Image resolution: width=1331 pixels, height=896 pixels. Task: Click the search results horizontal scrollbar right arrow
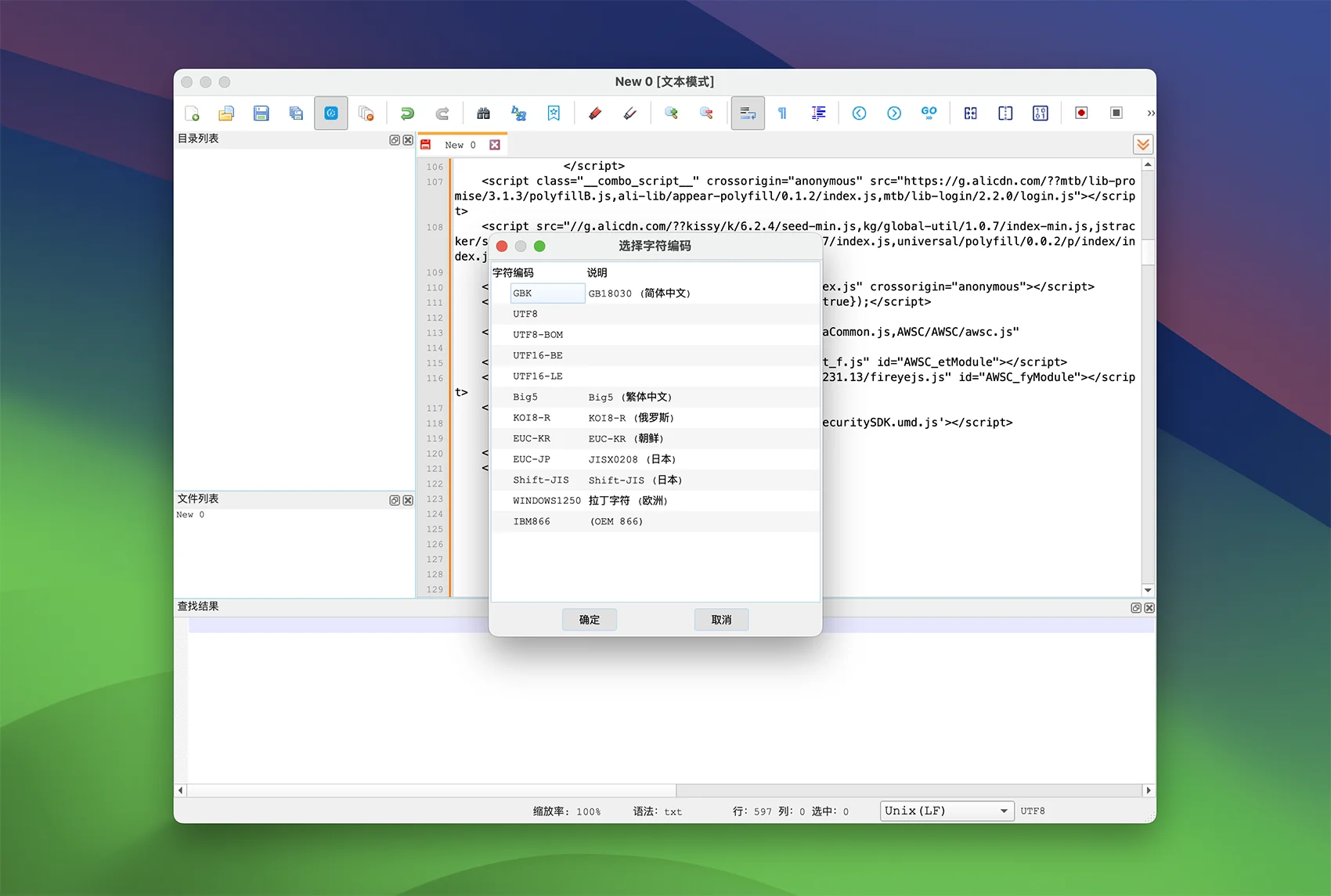coord(1149,790)
